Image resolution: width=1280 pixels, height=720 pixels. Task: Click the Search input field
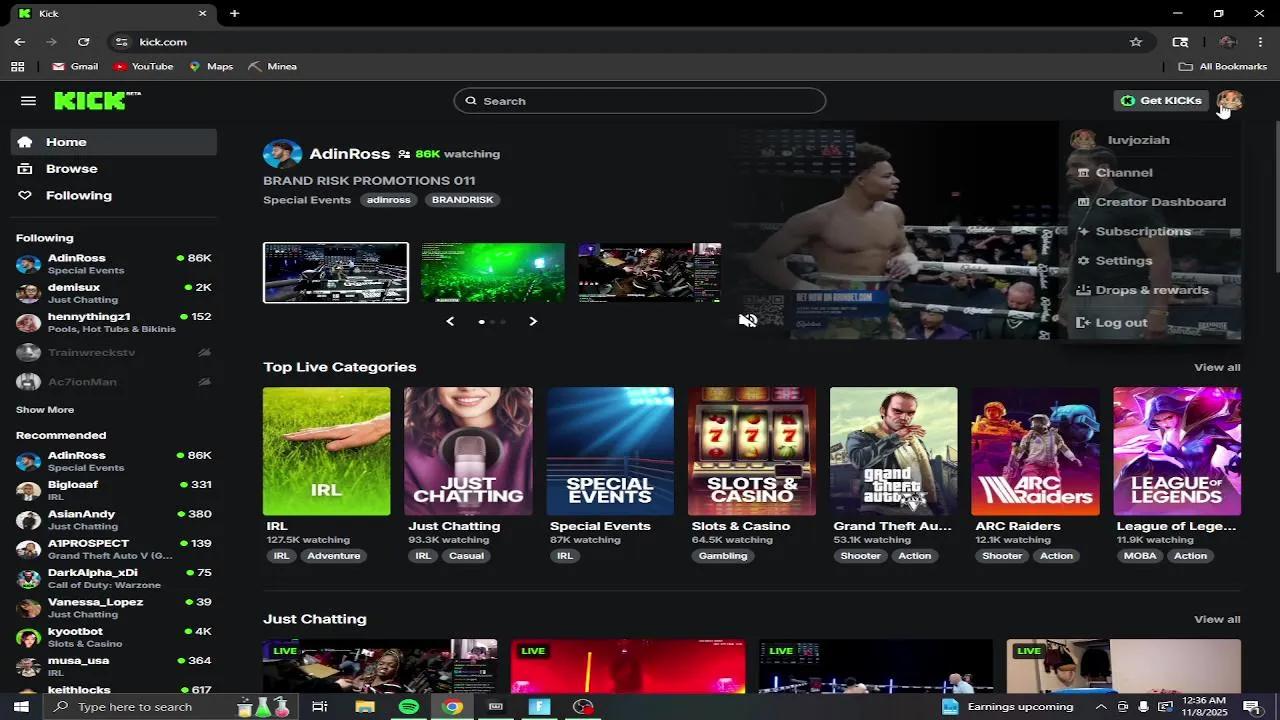(640, 101)
